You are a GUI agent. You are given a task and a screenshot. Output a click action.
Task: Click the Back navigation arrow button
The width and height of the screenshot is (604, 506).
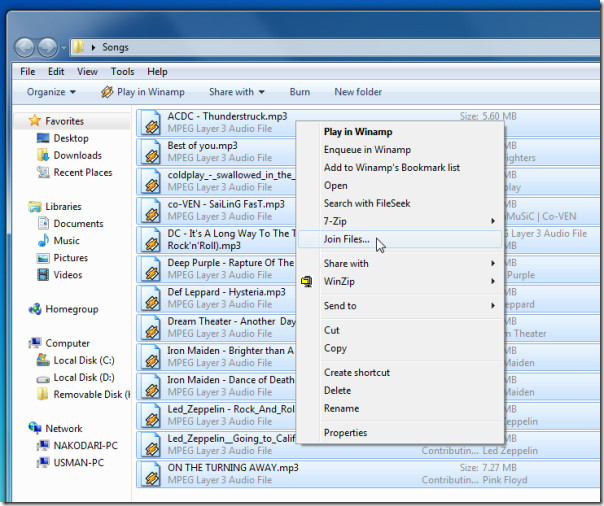pyautogui.click(x=25, y=48)
